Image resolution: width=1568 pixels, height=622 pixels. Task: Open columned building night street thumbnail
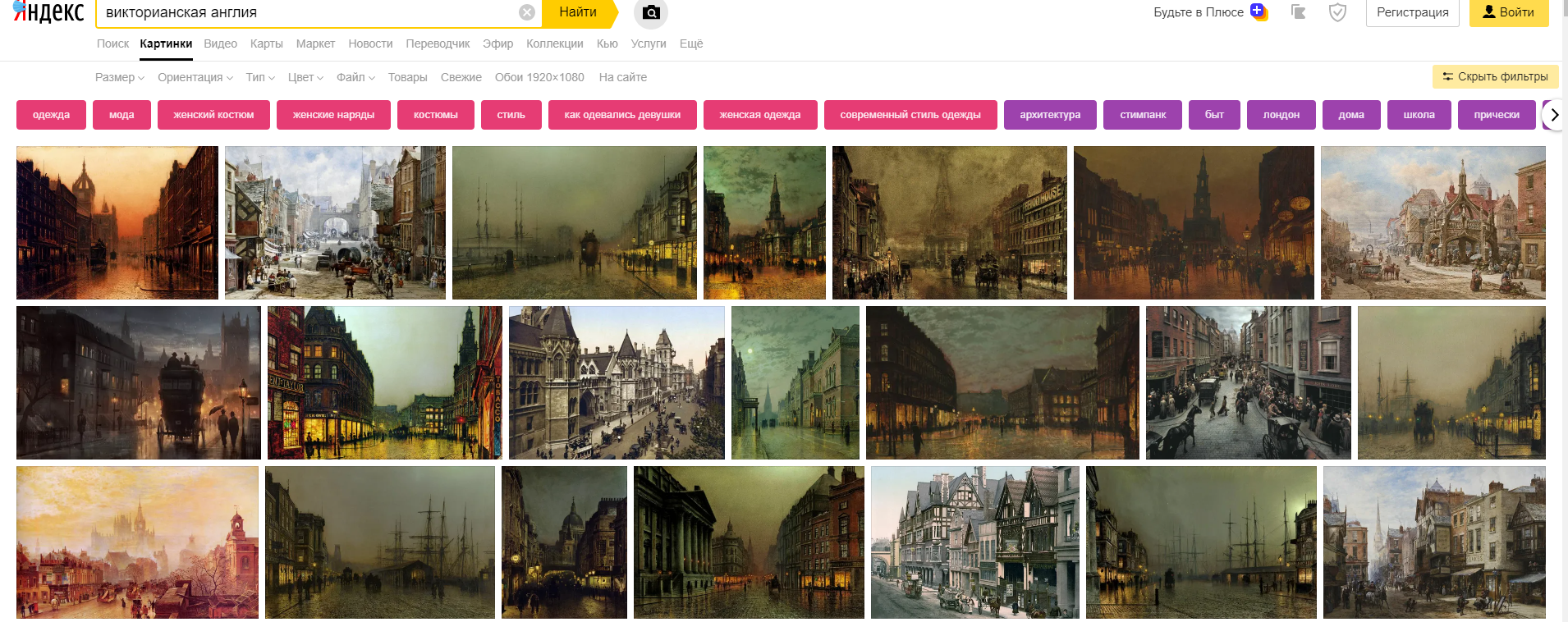749,542
